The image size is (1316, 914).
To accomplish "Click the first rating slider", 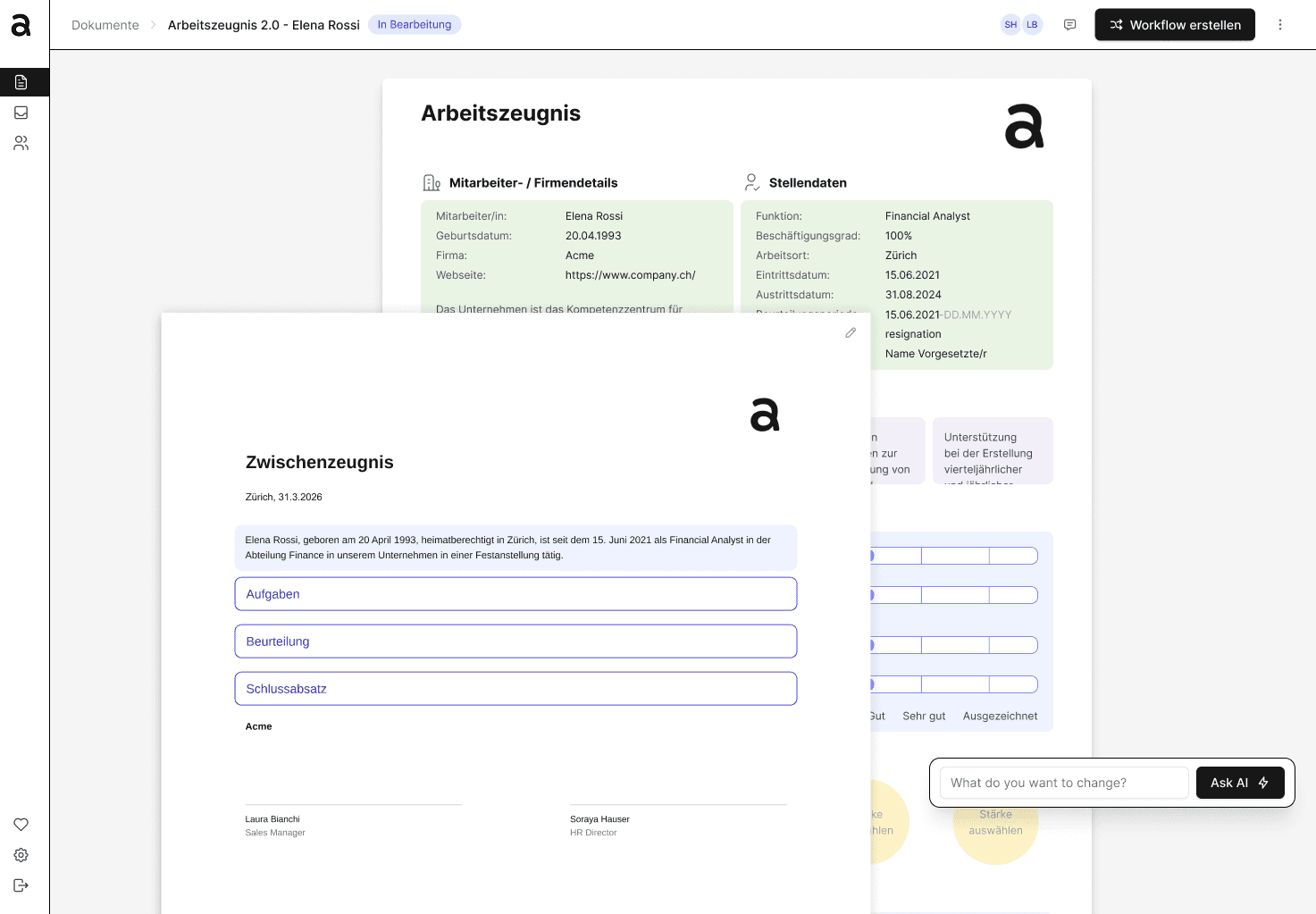I will point(954,556).
